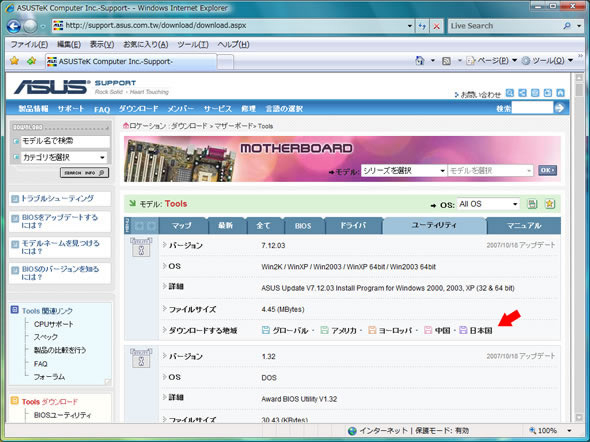Open the ツール(O) command bar dropdown
This screenshot has height=442, width=590.
pyautogui.click(x=570, y=61)
